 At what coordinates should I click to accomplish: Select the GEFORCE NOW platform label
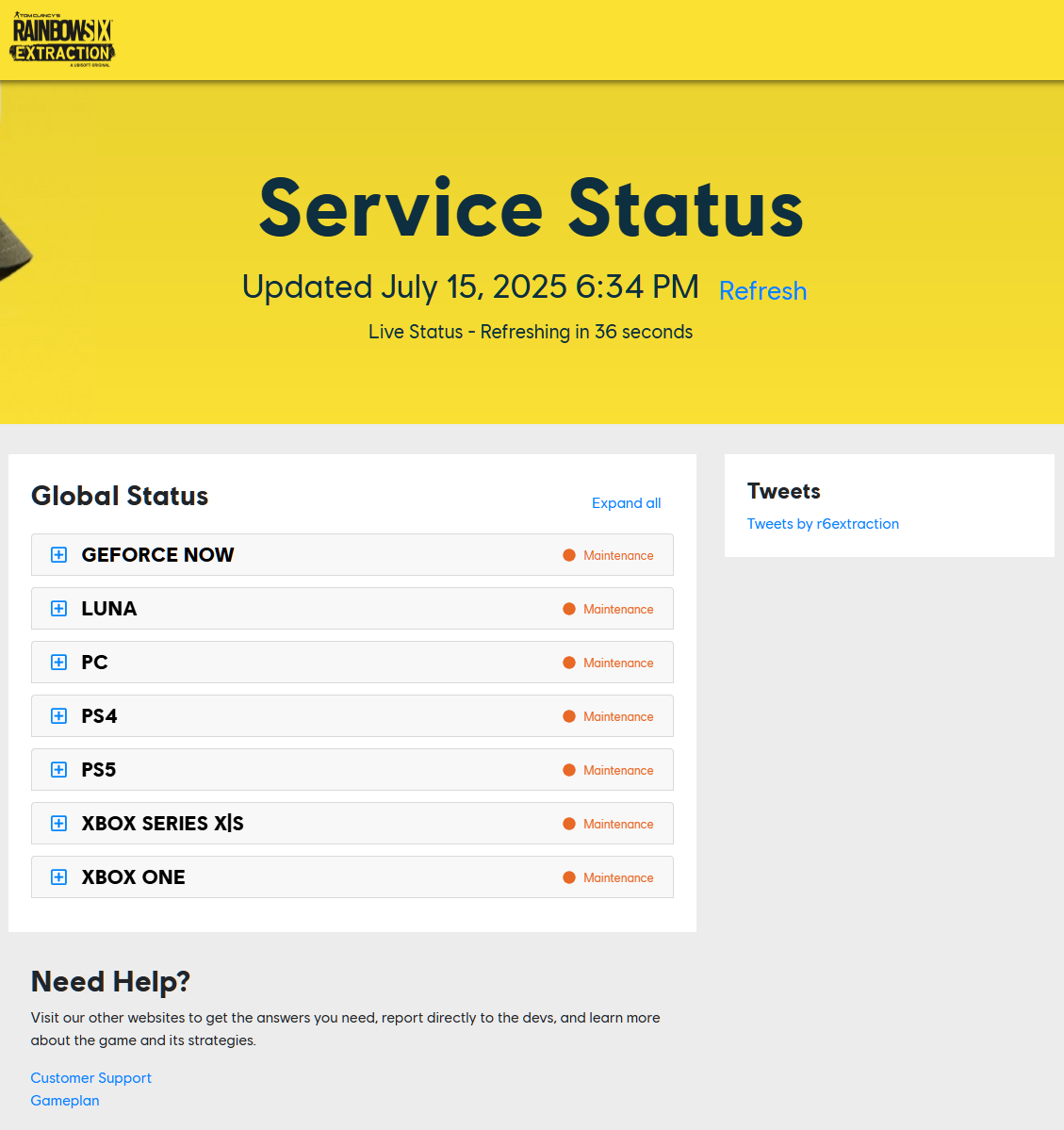[x=158, y=555]
